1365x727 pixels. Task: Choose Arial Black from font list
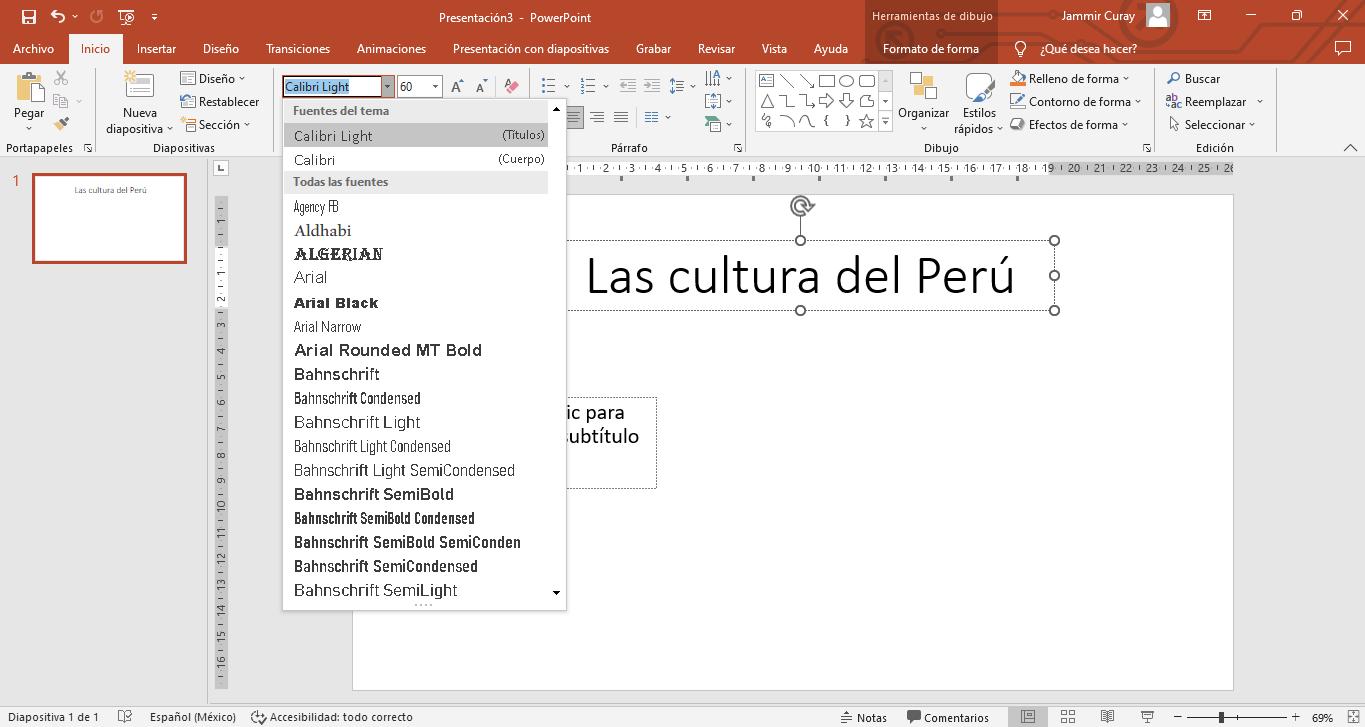point(336,303)
